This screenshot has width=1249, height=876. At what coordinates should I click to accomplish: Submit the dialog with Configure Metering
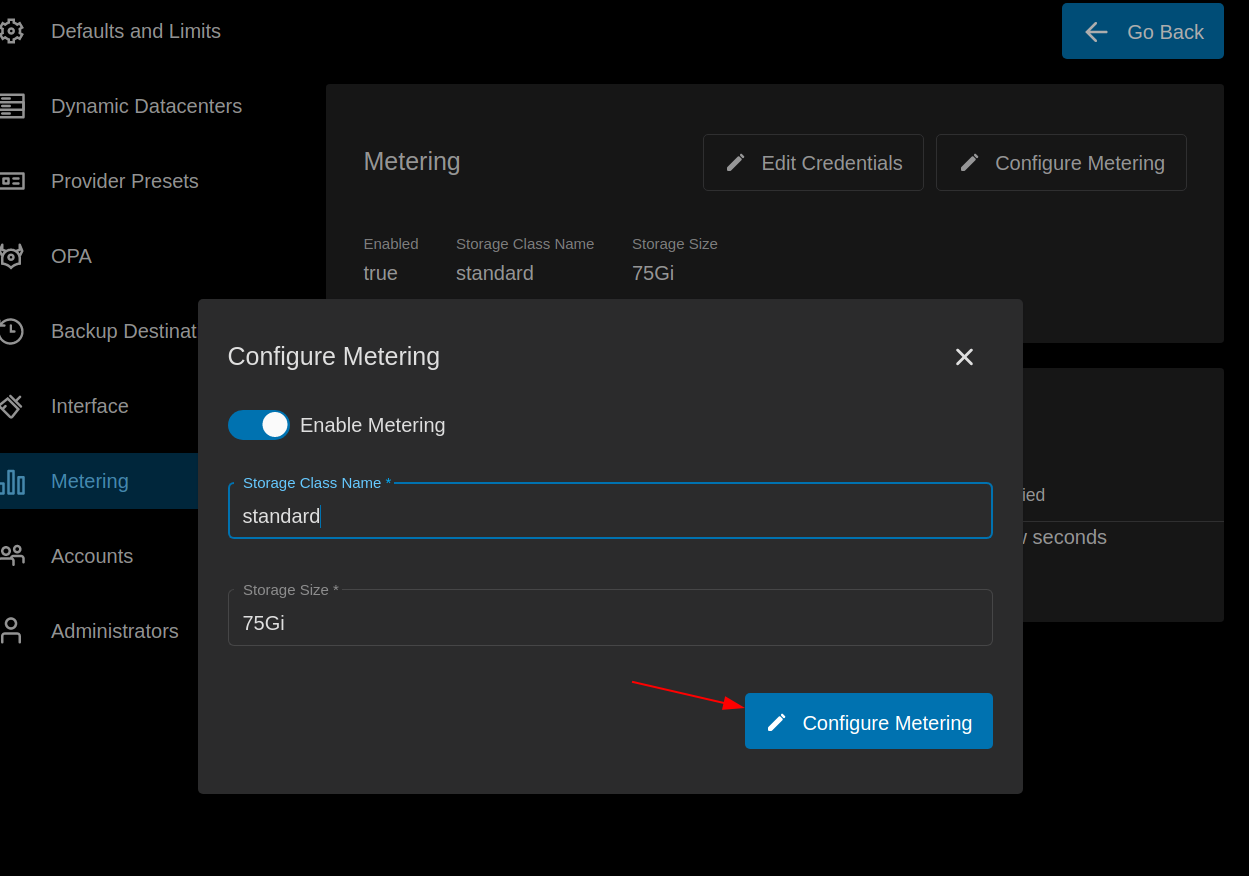point(868,721)
